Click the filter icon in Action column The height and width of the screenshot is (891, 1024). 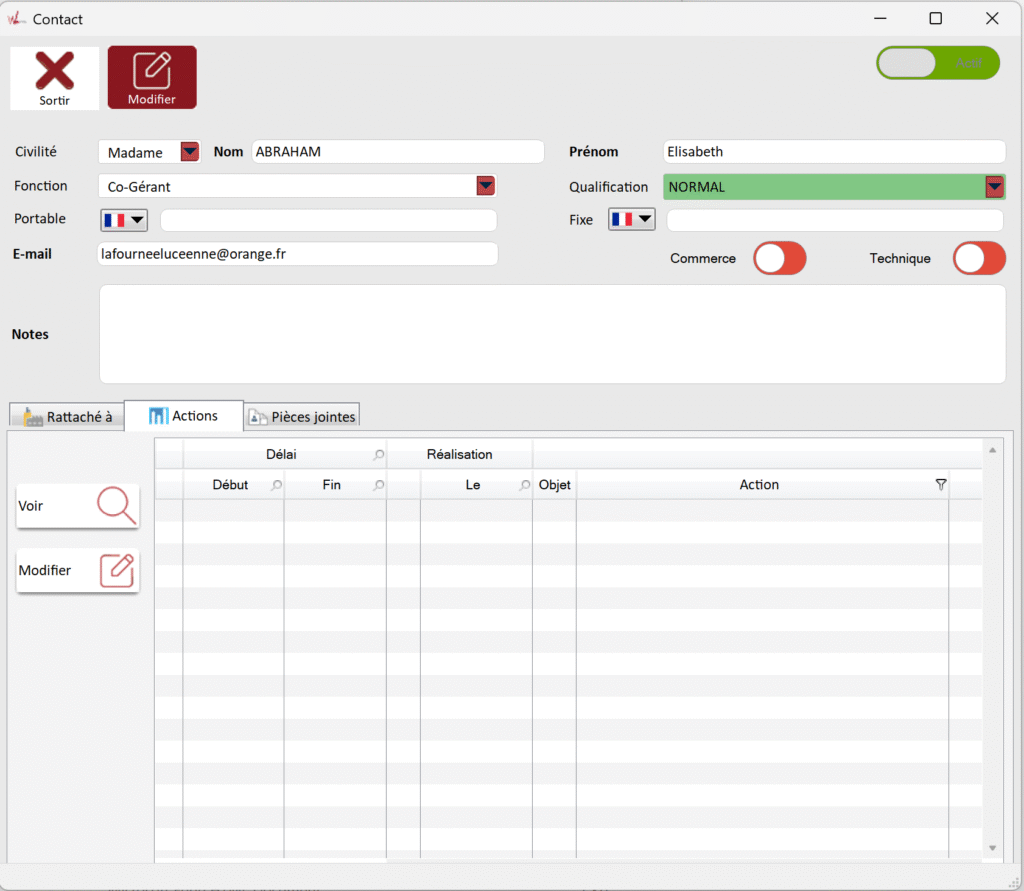940,485
